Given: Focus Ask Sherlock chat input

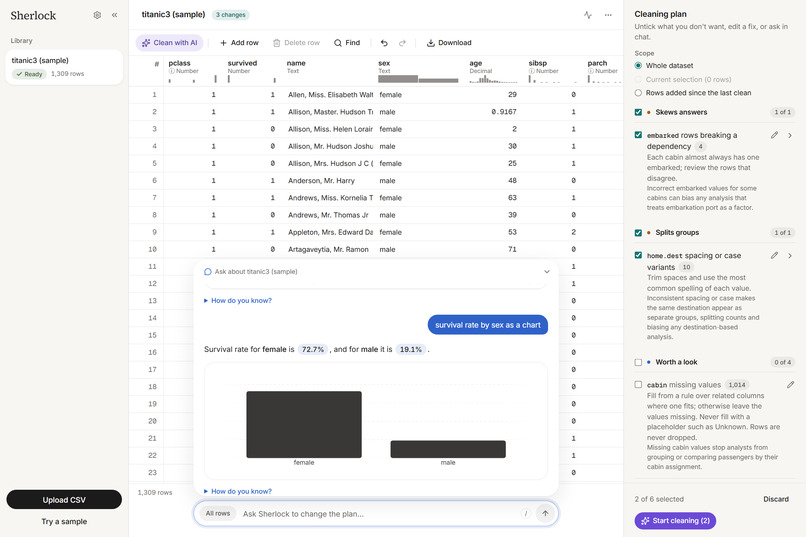Looking at the screenshot, I should pyautogui.click(x=378, y=514).
